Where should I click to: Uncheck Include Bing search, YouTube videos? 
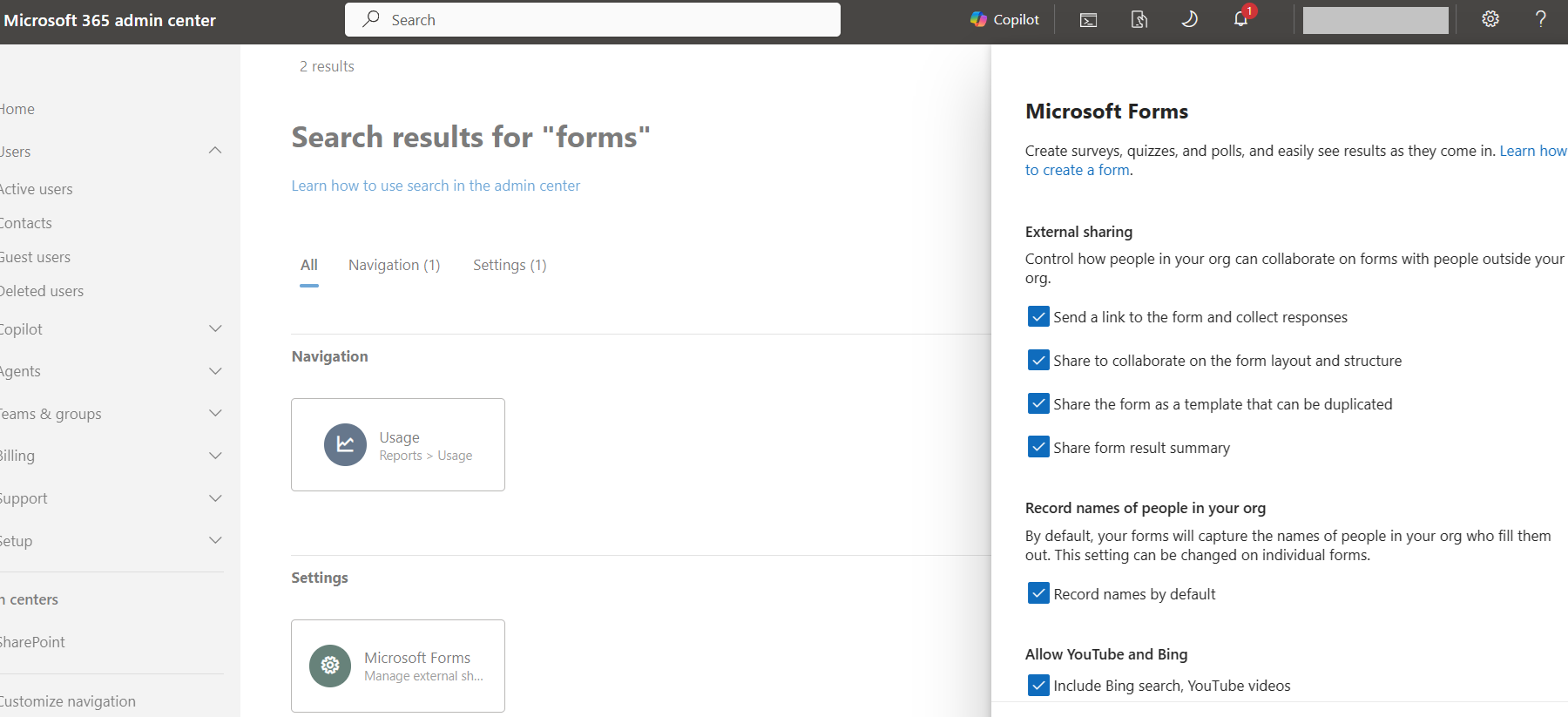(x=1038, y=685)
